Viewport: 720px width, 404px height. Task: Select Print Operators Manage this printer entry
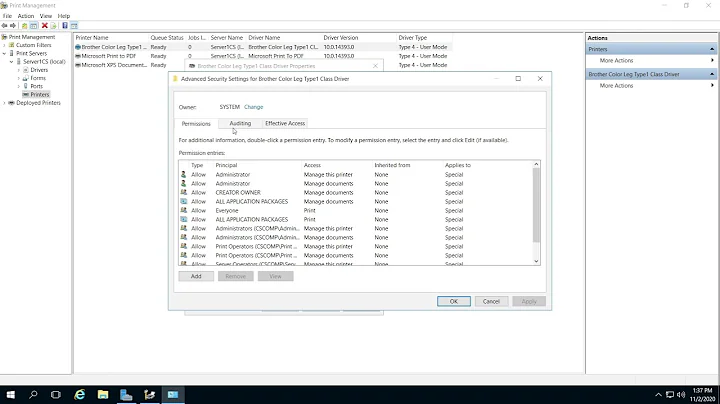pos(356,246)
